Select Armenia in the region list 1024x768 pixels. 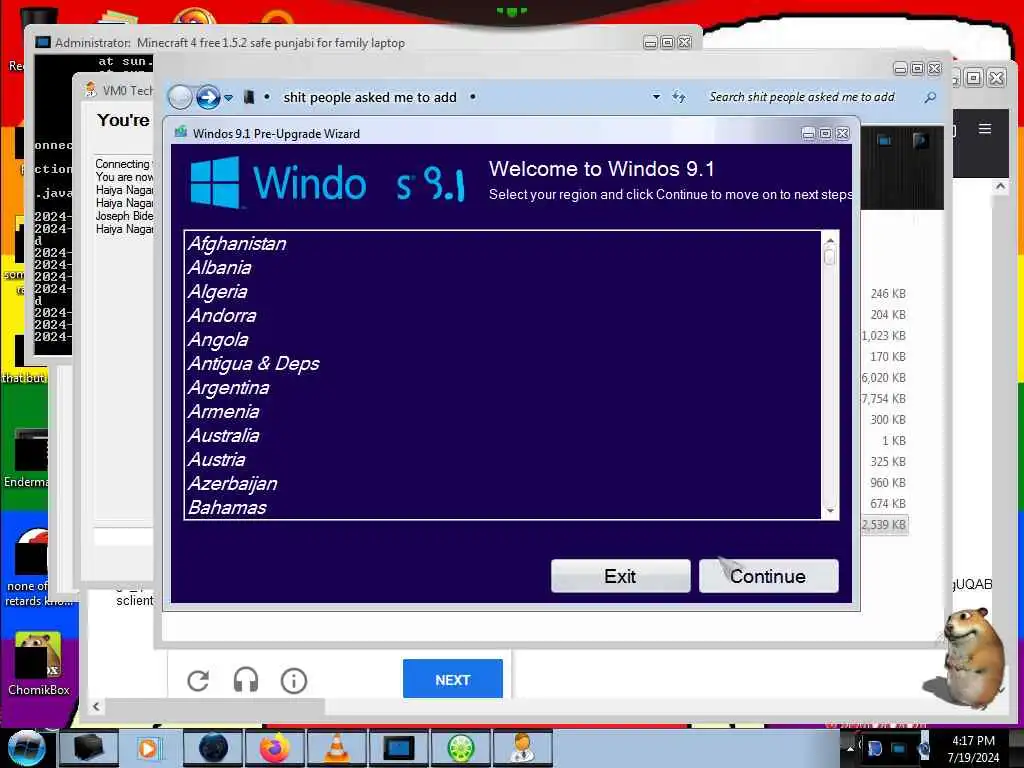coord(502,411)
